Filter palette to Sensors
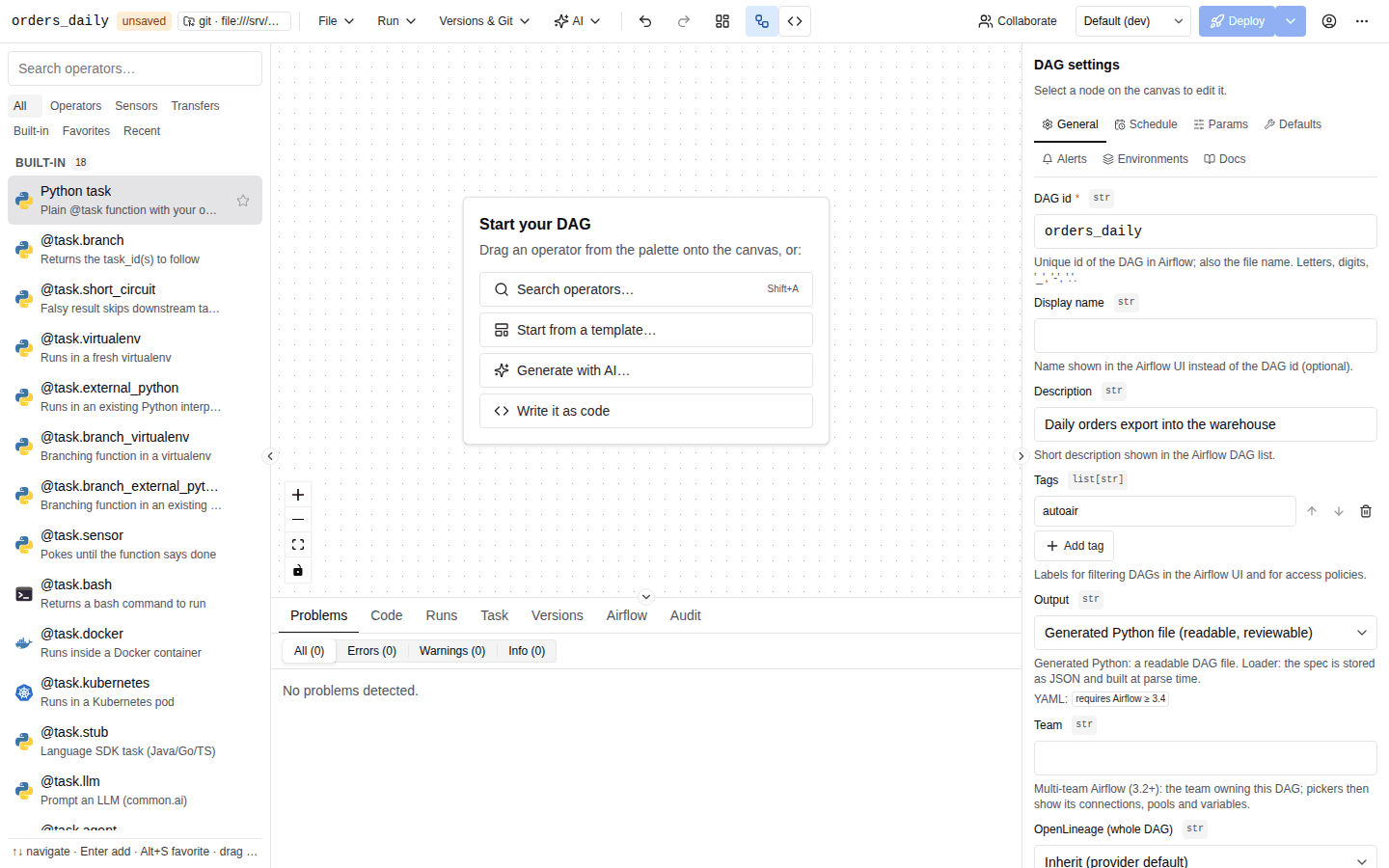 pos(136,106)
